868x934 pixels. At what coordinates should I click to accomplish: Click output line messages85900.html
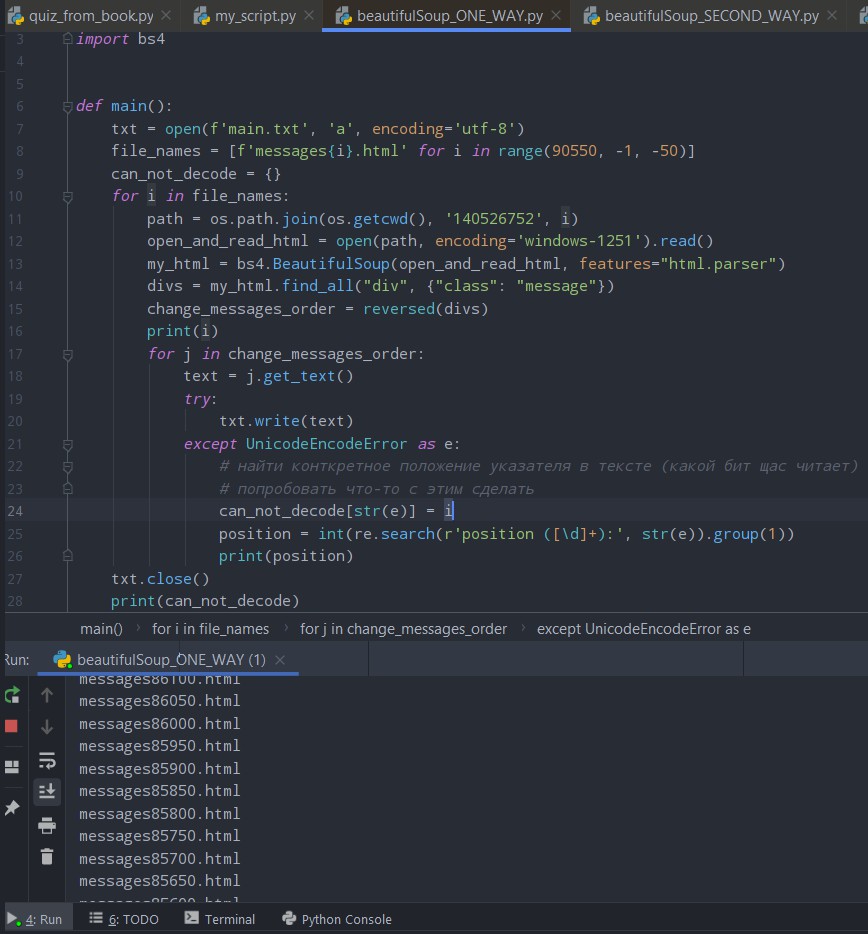(x=159, y=768)
